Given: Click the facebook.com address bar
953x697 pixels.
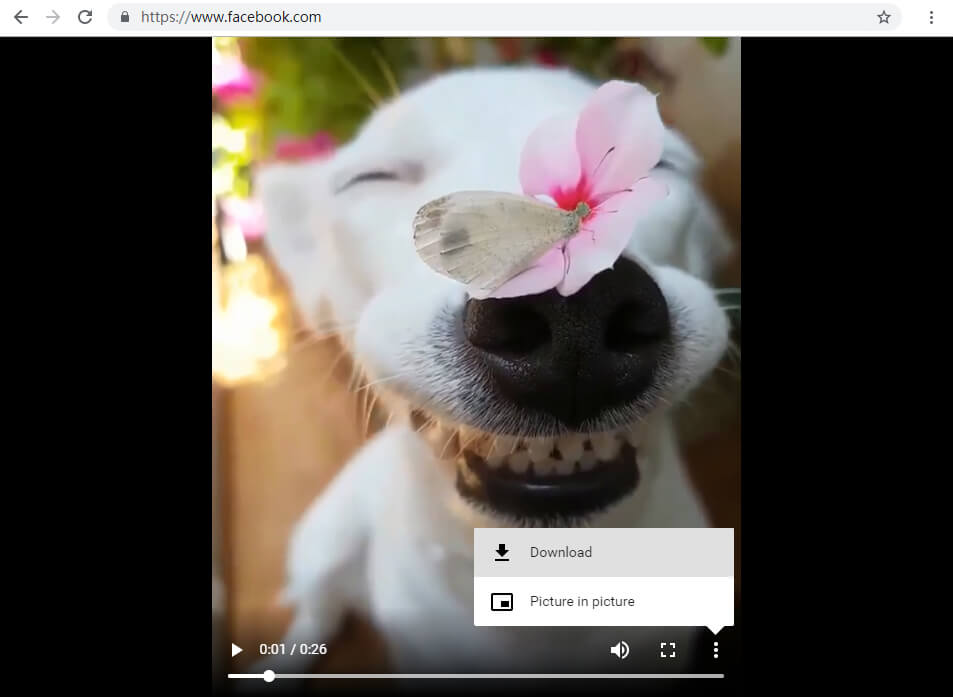Looking at the screenshot, I should coord(503,17).
